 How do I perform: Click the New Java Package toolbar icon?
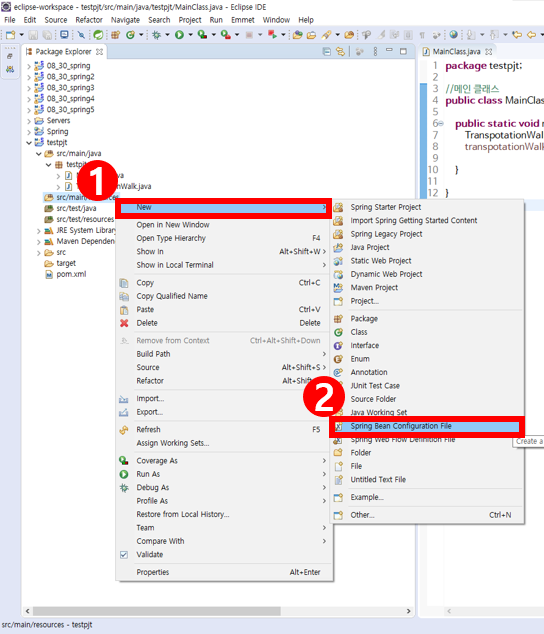[x=116, y=35]
